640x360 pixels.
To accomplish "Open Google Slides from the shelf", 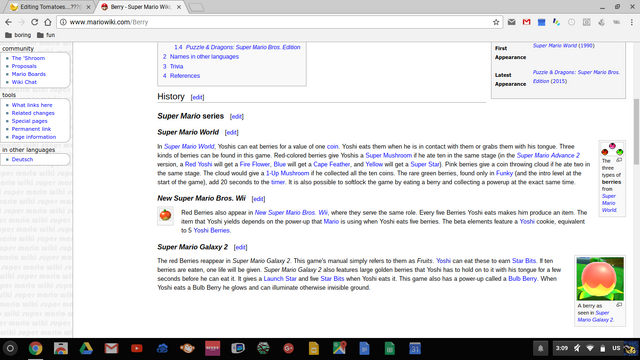I will coord(314,349).
